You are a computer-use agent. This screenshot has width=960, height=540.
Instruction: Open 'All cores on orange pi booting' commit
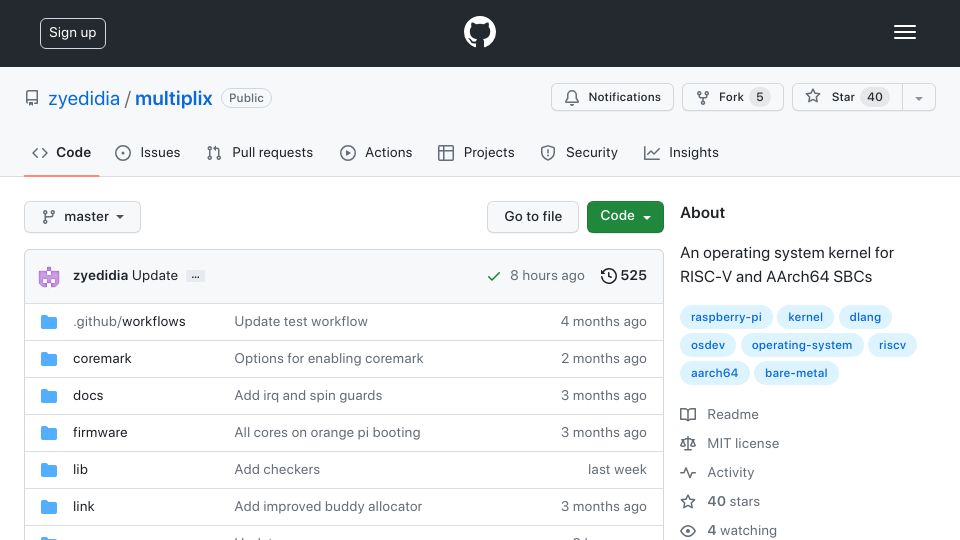pyautogui.click(x=328, y=432)
